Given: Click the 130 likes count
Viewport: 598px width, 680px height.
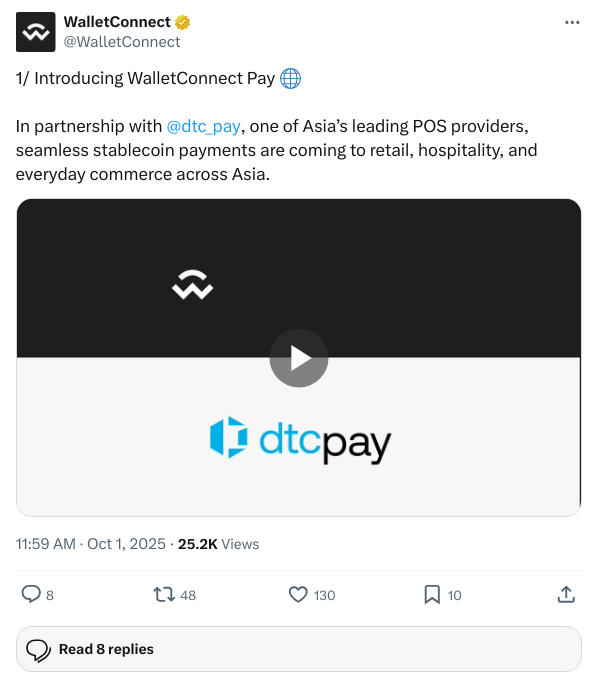Looking at the screenshot, I should [324, 595].
